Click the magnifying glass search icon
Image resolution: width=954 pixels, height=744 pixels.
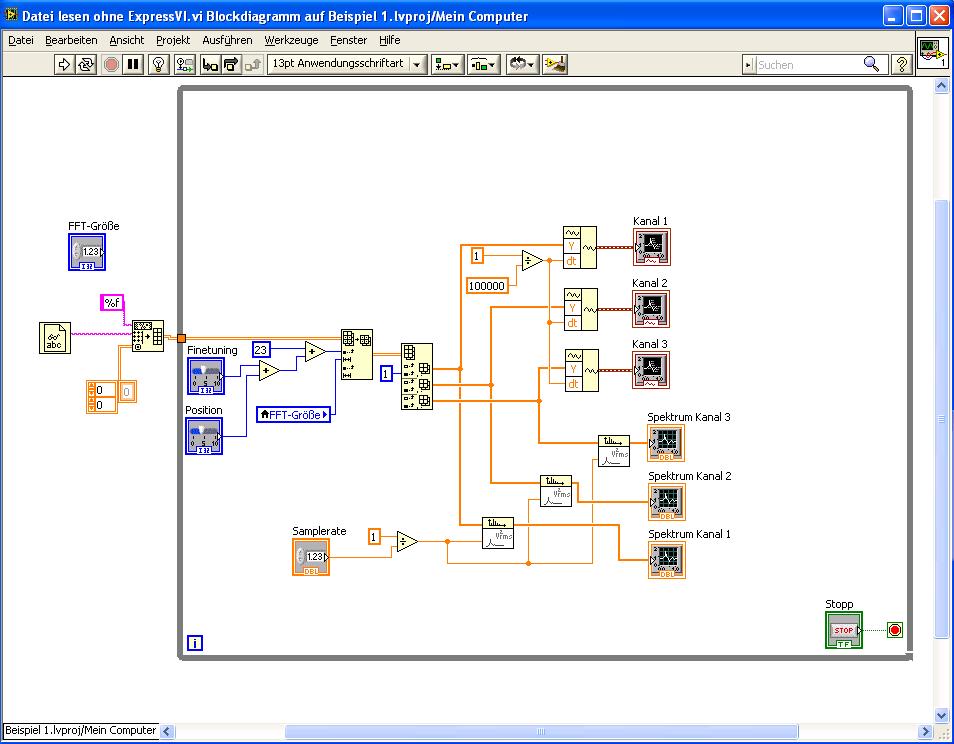click(871, 64)
